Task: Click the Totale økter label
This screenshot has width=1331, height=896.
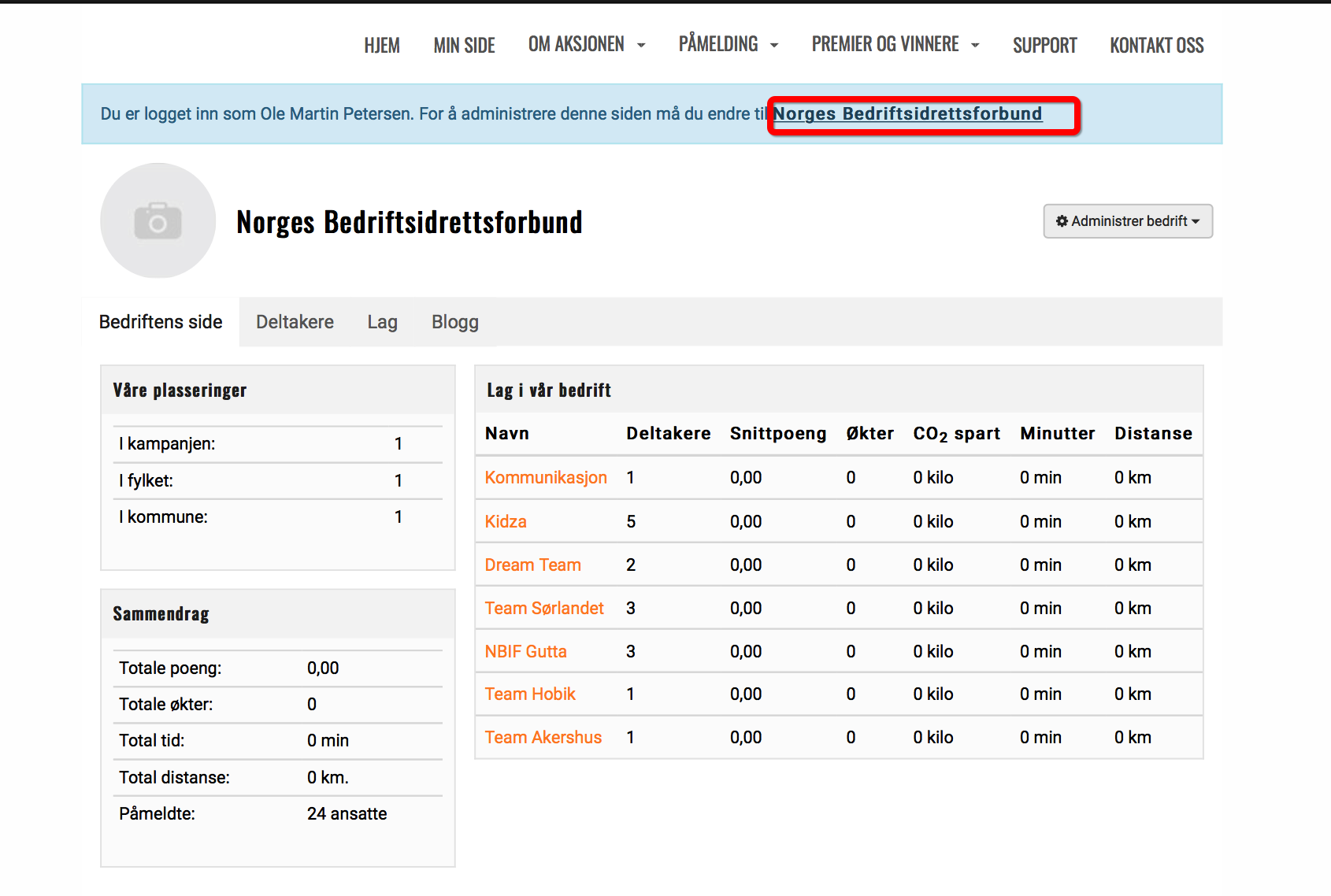Action: (166, 705)
